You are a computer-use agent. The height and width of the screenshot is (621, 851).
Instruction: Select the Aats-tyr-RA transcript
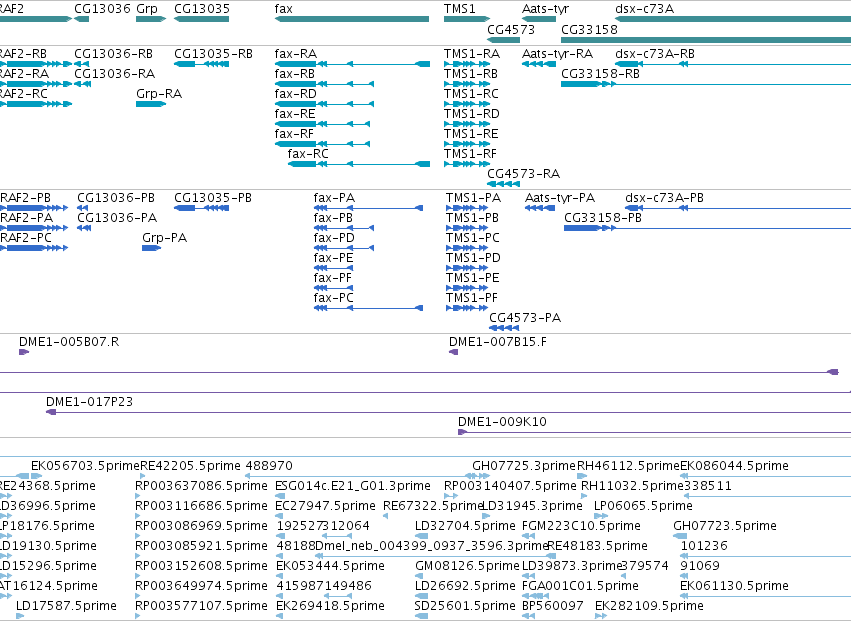[x=557, y=54]
